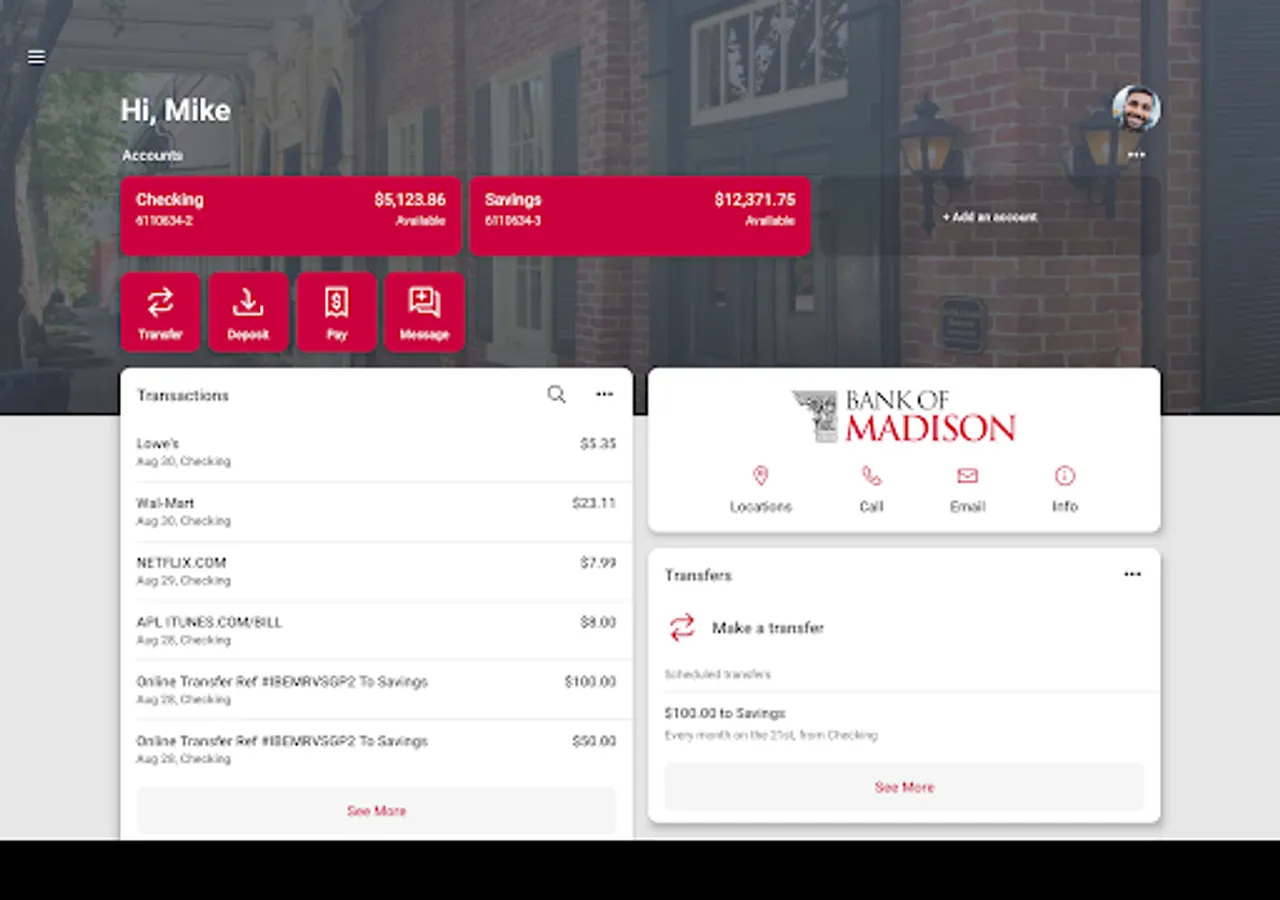Viewport: 1280px width, 900px height.
Task: Open the hamburger navigation menu
Action: click(36, 57)
